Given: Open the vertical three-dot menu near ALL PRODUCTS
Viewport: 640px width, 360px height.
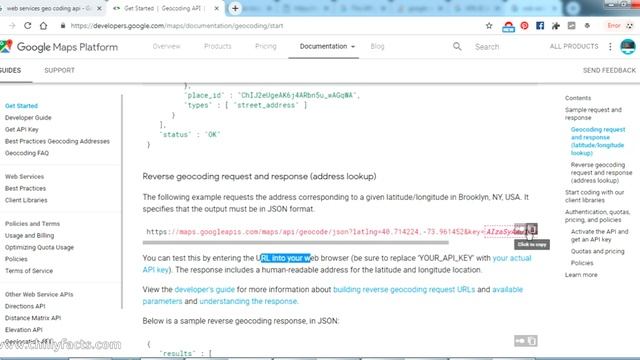Looking at the screenshot, I should 610,47.
